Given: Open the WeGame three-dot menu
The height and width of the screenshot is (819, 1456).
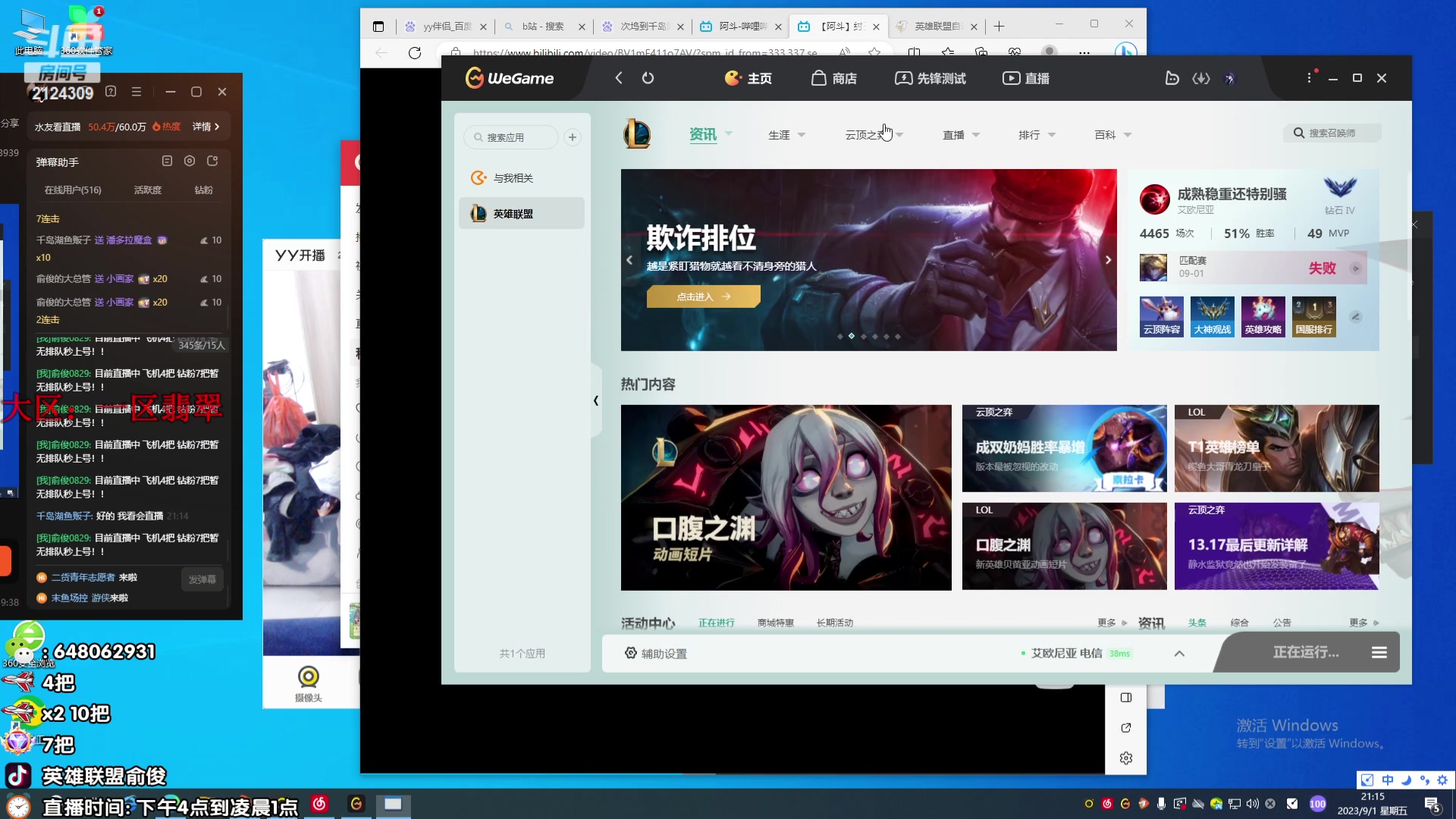Looking at the screenshot, I should coord(1310,78).
